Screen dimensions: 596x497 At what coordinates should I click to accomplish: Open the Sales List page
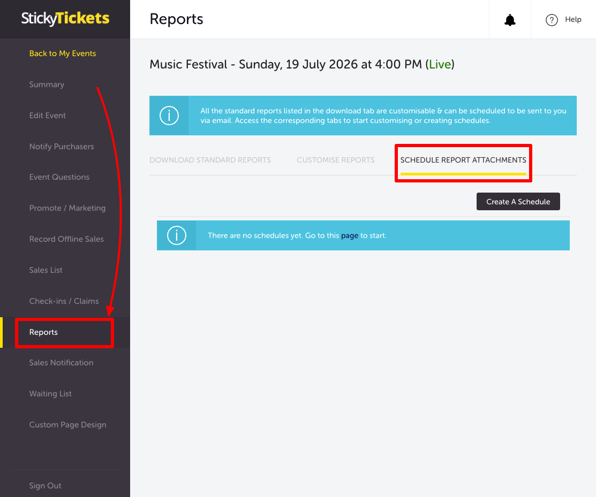coord(46,270)
